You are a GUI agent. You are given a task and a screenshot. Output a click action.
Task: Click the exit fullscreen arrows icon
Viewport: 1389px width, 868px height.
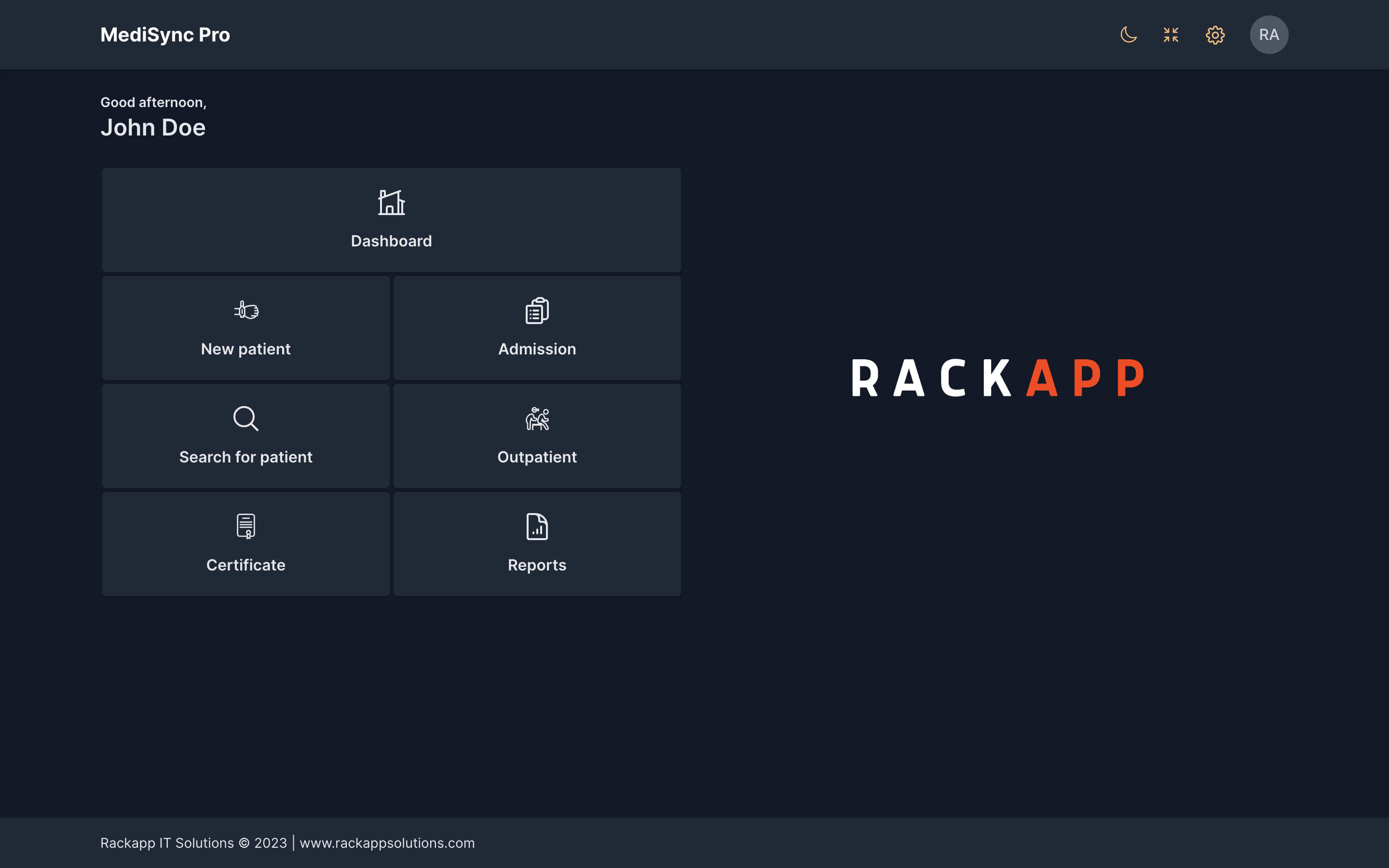tap(1171, 35)
